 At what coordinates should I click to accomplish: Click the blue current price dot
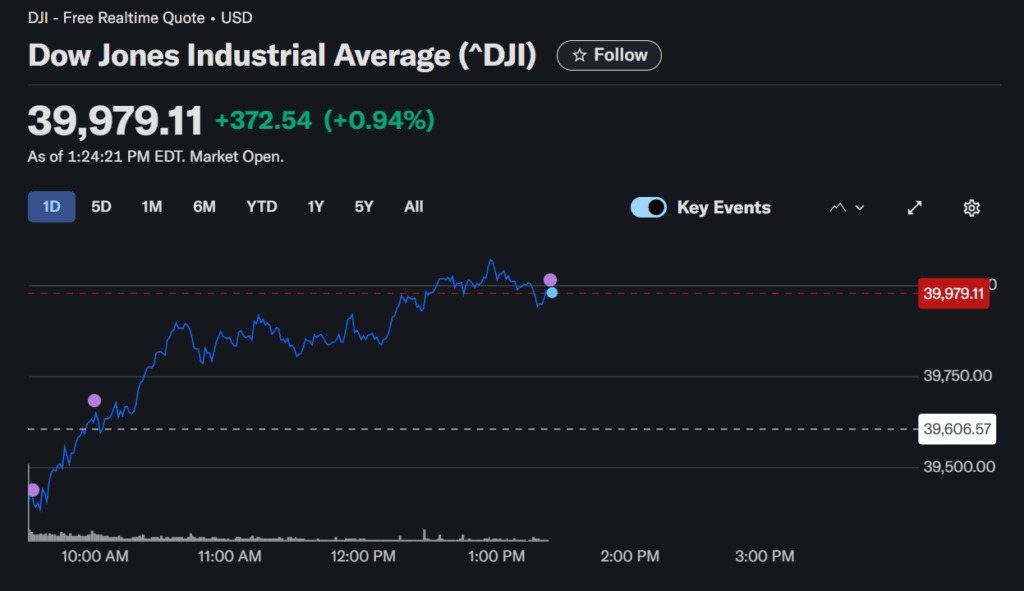(552, 292)
